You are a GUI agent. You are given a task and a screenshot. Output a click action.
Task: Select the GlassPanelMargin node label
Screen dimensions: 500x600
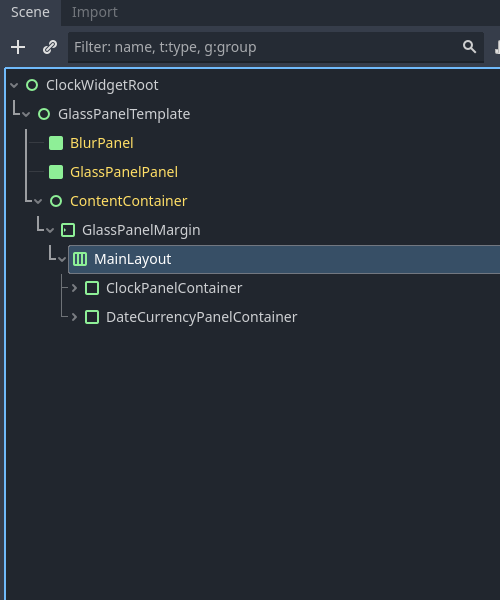(x=141, y=230)
